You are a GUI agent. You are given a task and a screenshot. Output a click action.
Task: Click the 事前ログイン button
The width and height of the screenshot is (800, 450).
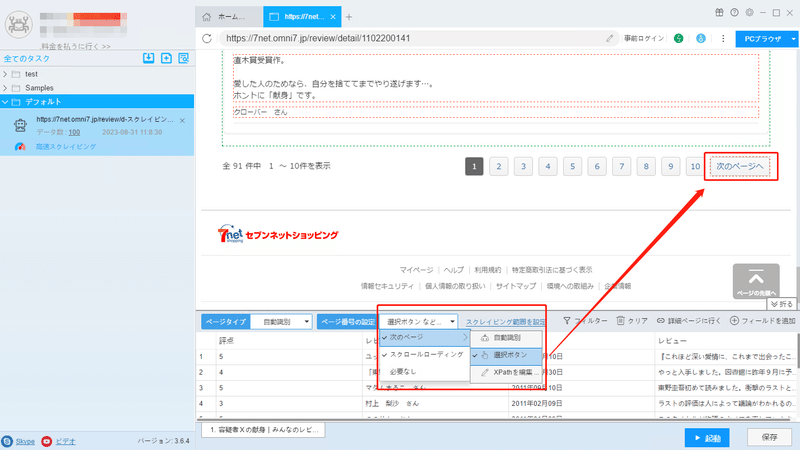coord(644,38)
